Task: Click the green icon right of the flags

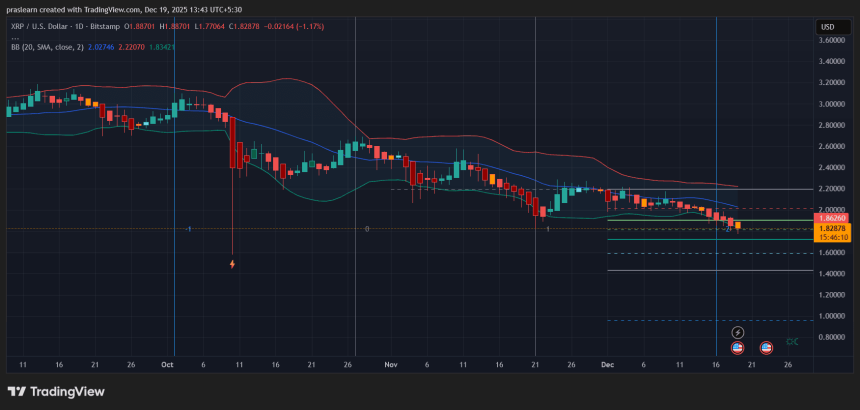Action: click(x=792, y=342)
